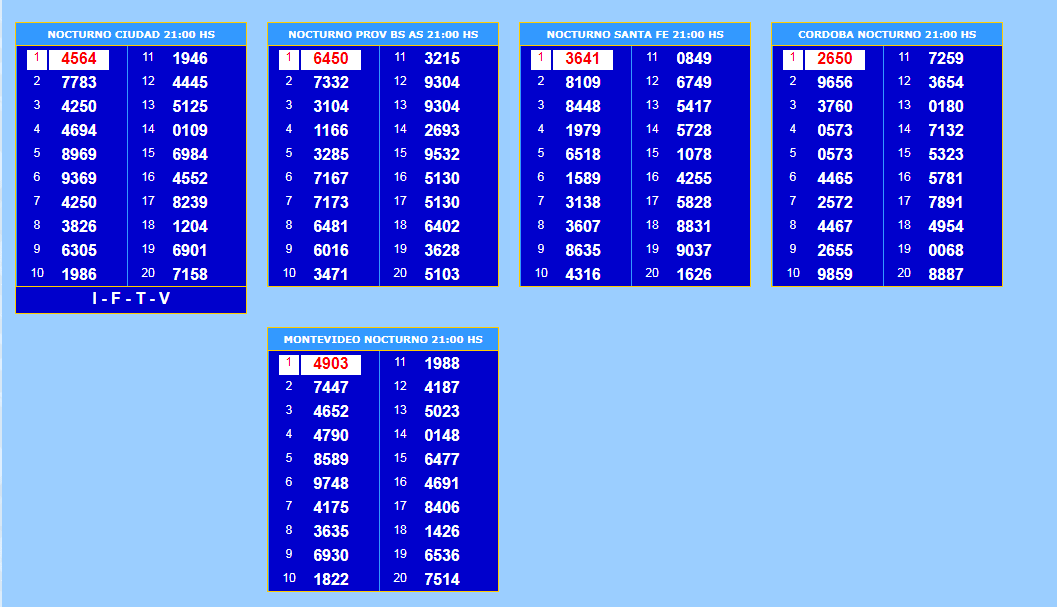Select the Montevideo Nocturno 21:00 HS header
The image size is (1057, 607).
tap(383, 339)
